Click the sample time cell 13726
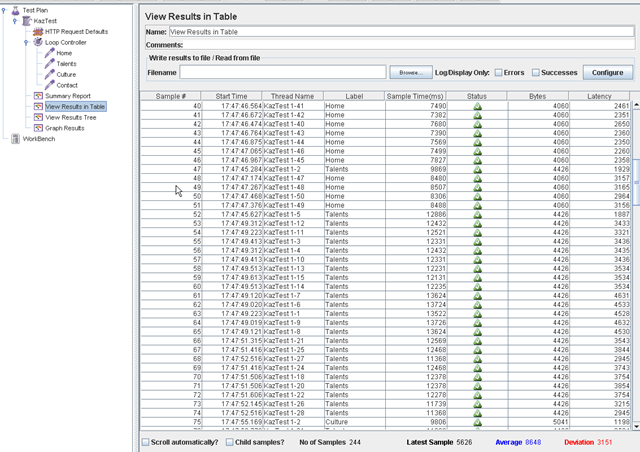The image size is (640, 452). point(416,323)
